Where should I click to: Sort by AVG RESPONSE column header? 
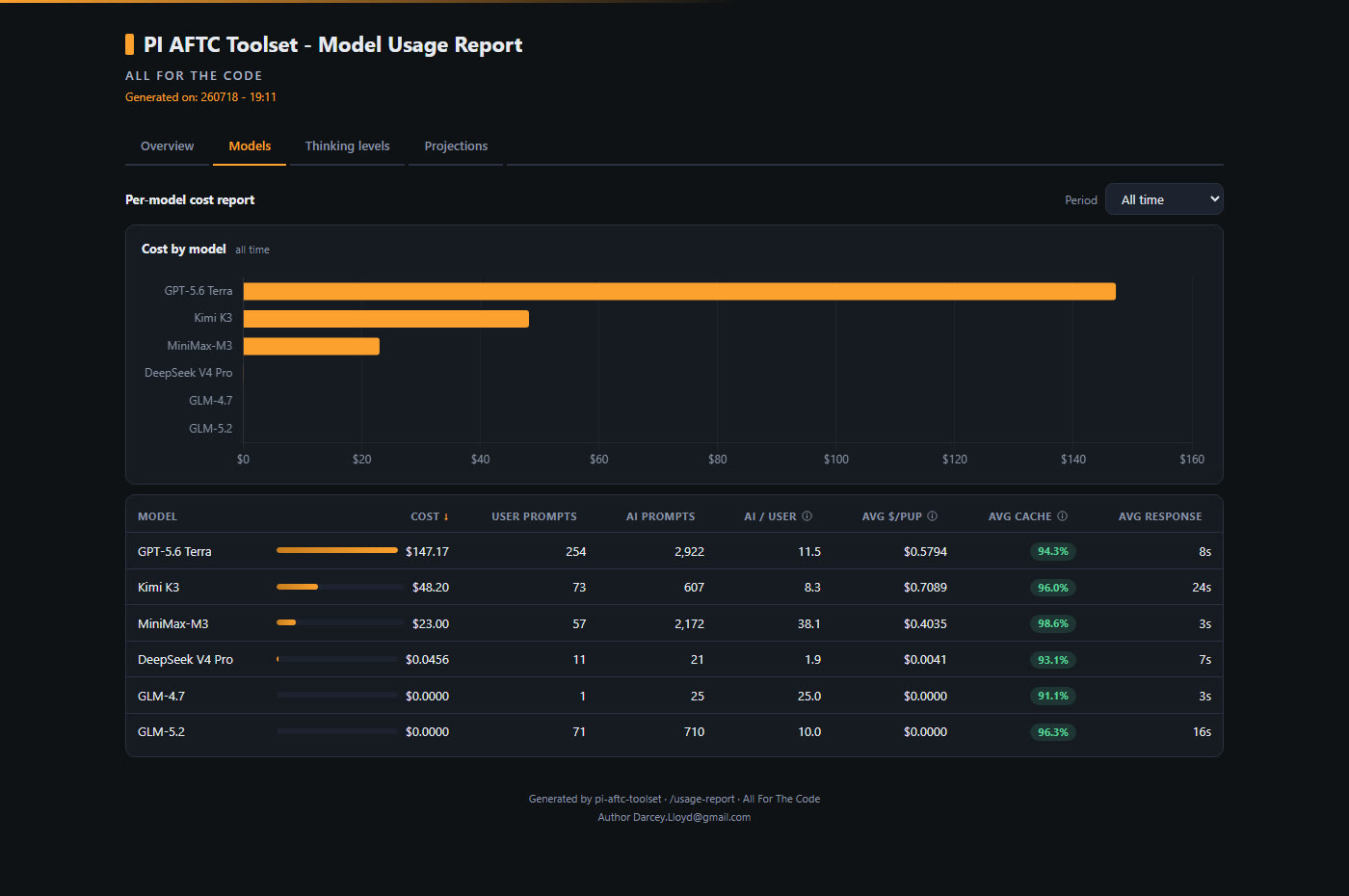click(1160, 516)
